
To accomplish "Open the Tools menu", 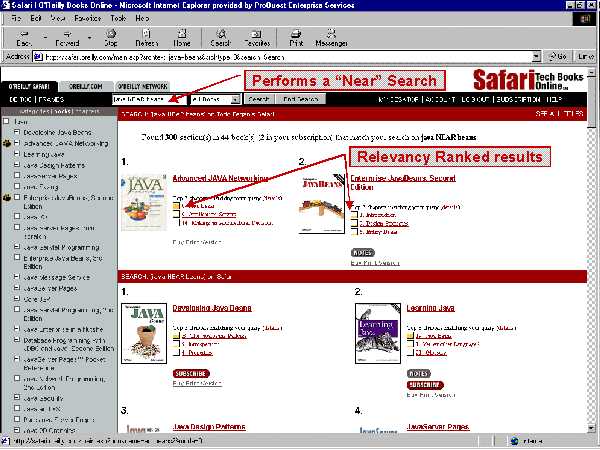I will [118, 18].
